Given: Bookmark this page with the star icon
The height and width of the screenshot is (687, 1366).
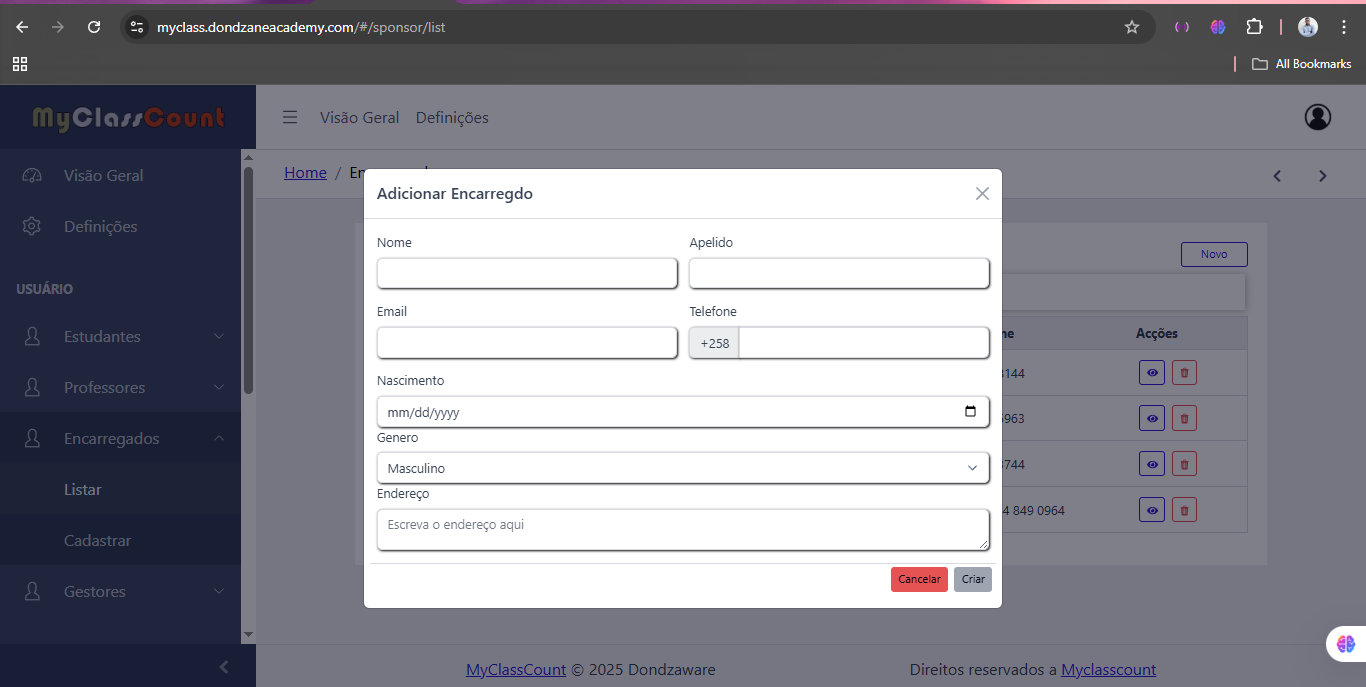Looking at the screenshot, I should pos(1132,28).
